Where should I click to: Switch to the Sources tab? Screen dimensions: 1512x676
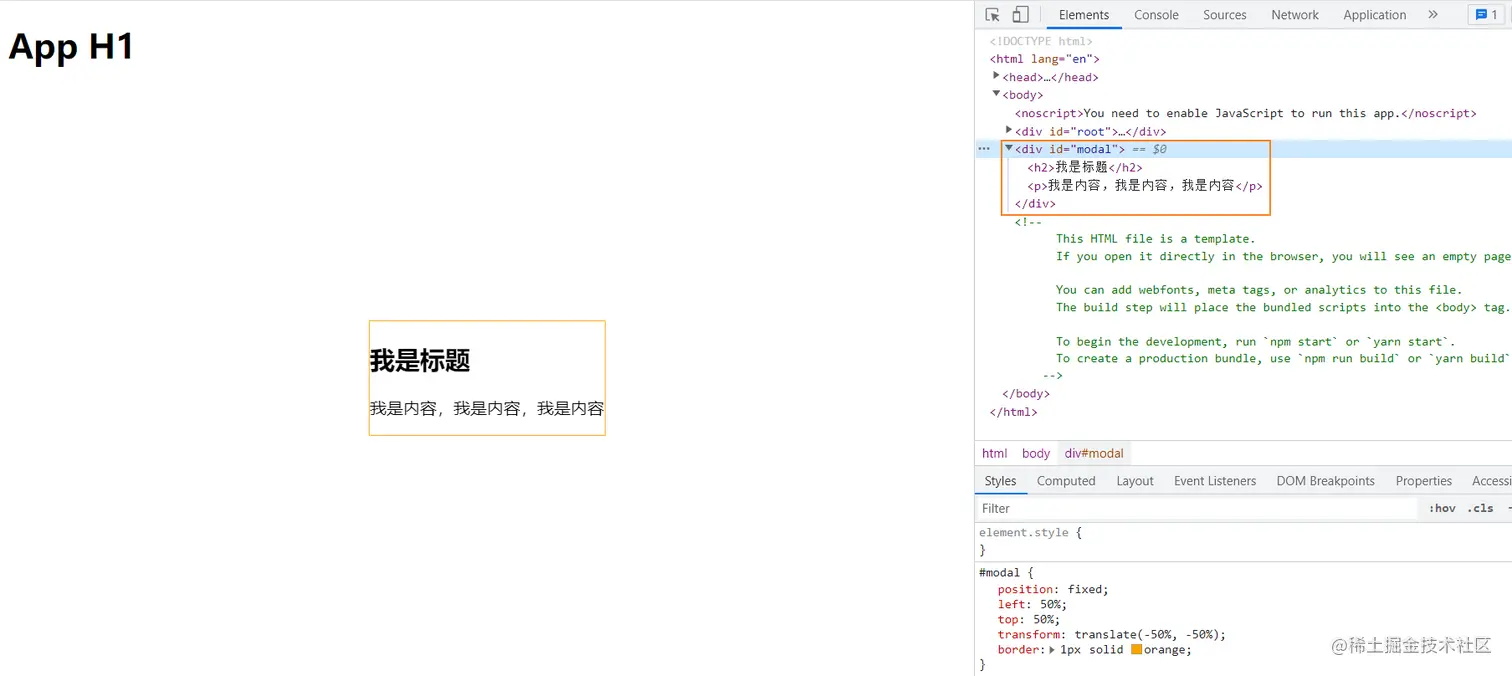[x=1225, y=15]
